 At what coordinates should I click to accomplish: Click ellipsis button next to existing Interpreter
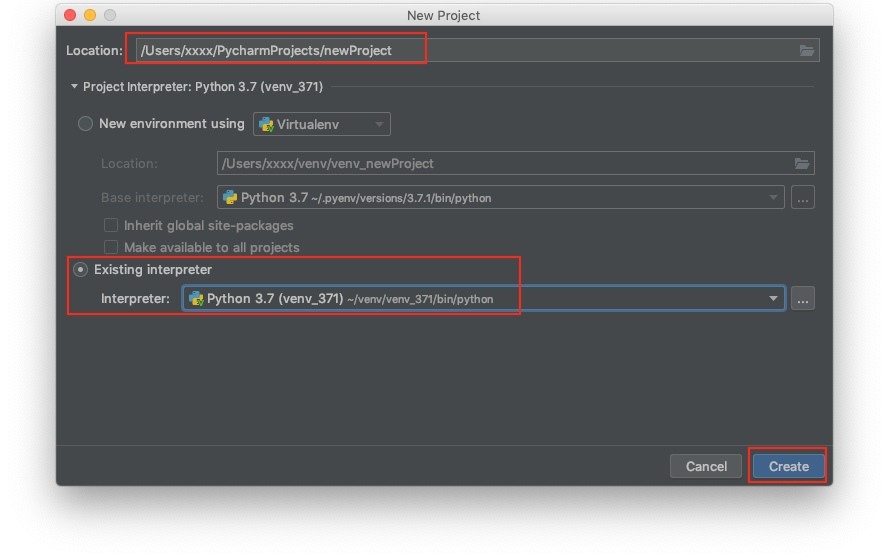tap(803, 299)
